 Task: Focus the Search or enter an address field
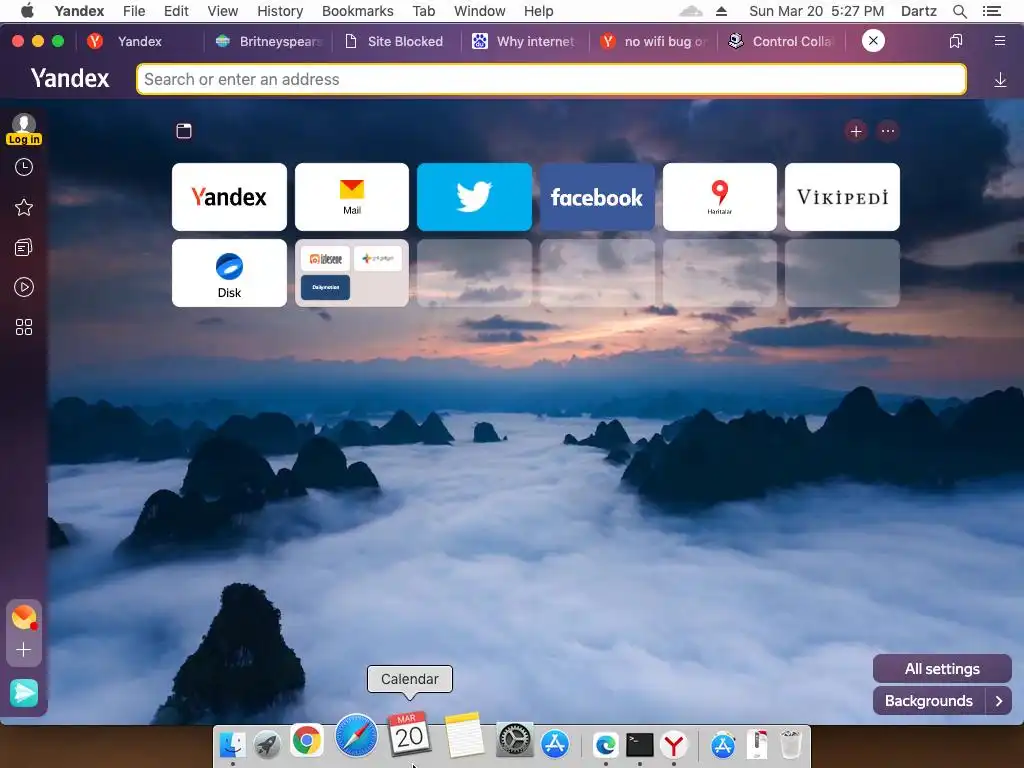(551, 79)
